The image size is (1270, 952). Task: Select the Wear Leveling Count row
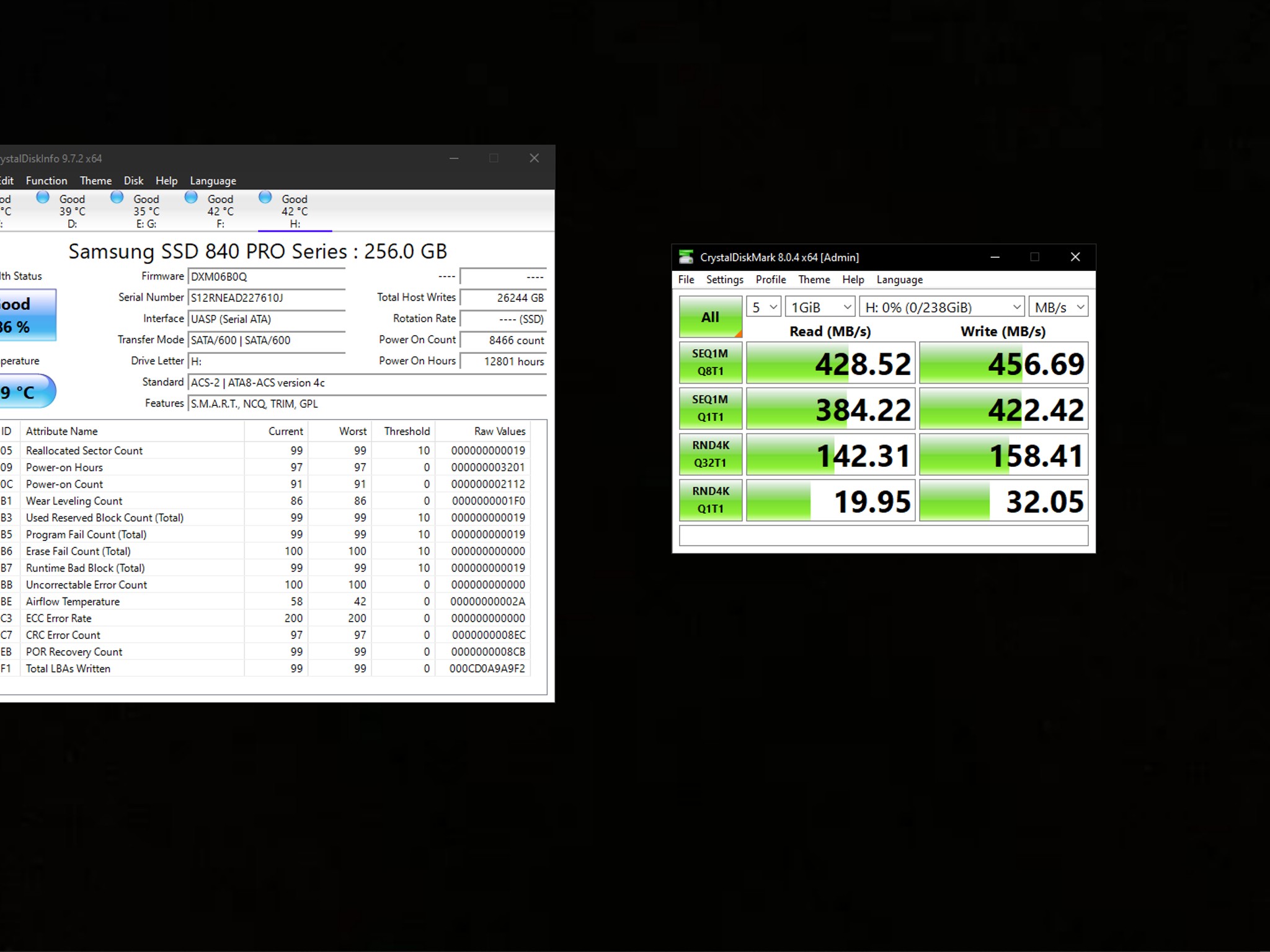coord(265,501)
